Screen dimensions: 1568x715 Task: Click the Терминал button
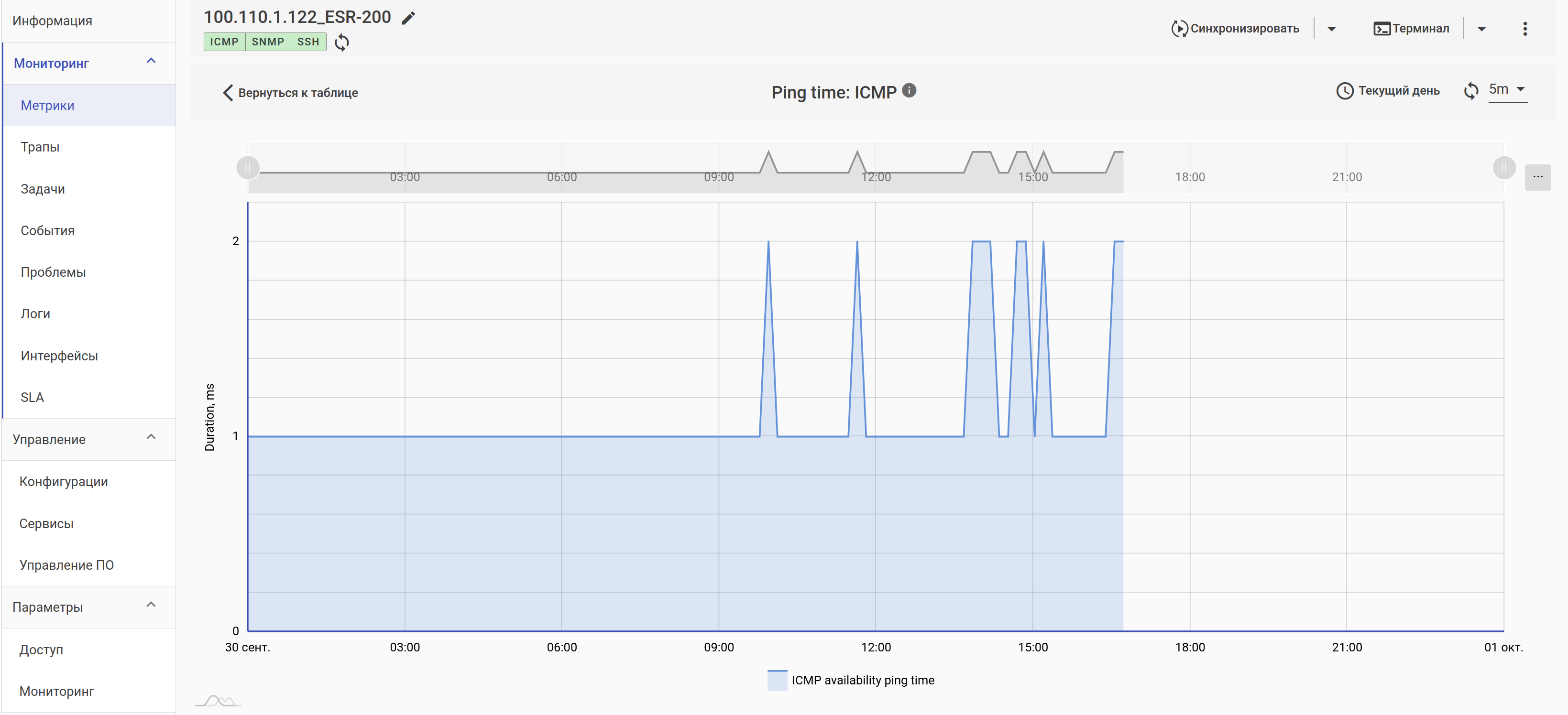(1412, 29)
